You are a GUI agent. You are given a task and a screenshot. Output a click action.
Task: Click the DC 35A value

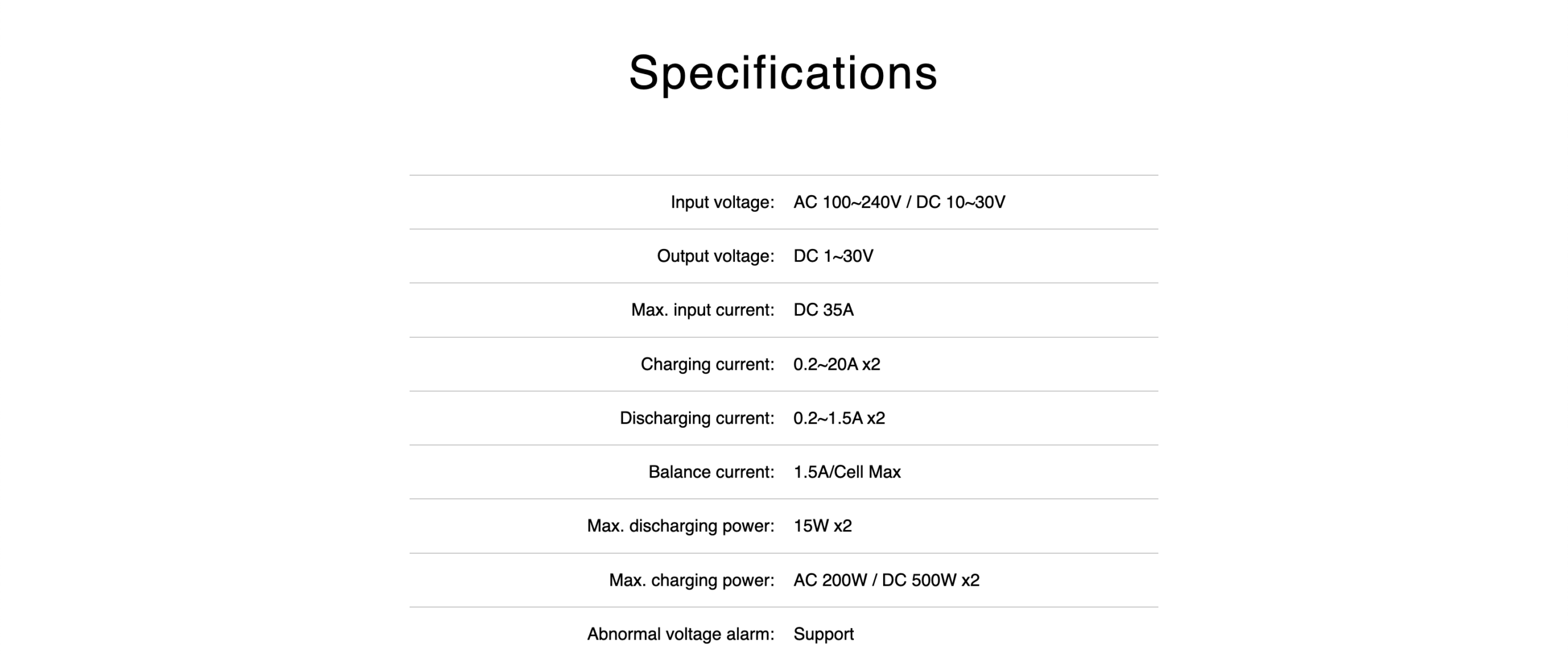tap(824, 310)
